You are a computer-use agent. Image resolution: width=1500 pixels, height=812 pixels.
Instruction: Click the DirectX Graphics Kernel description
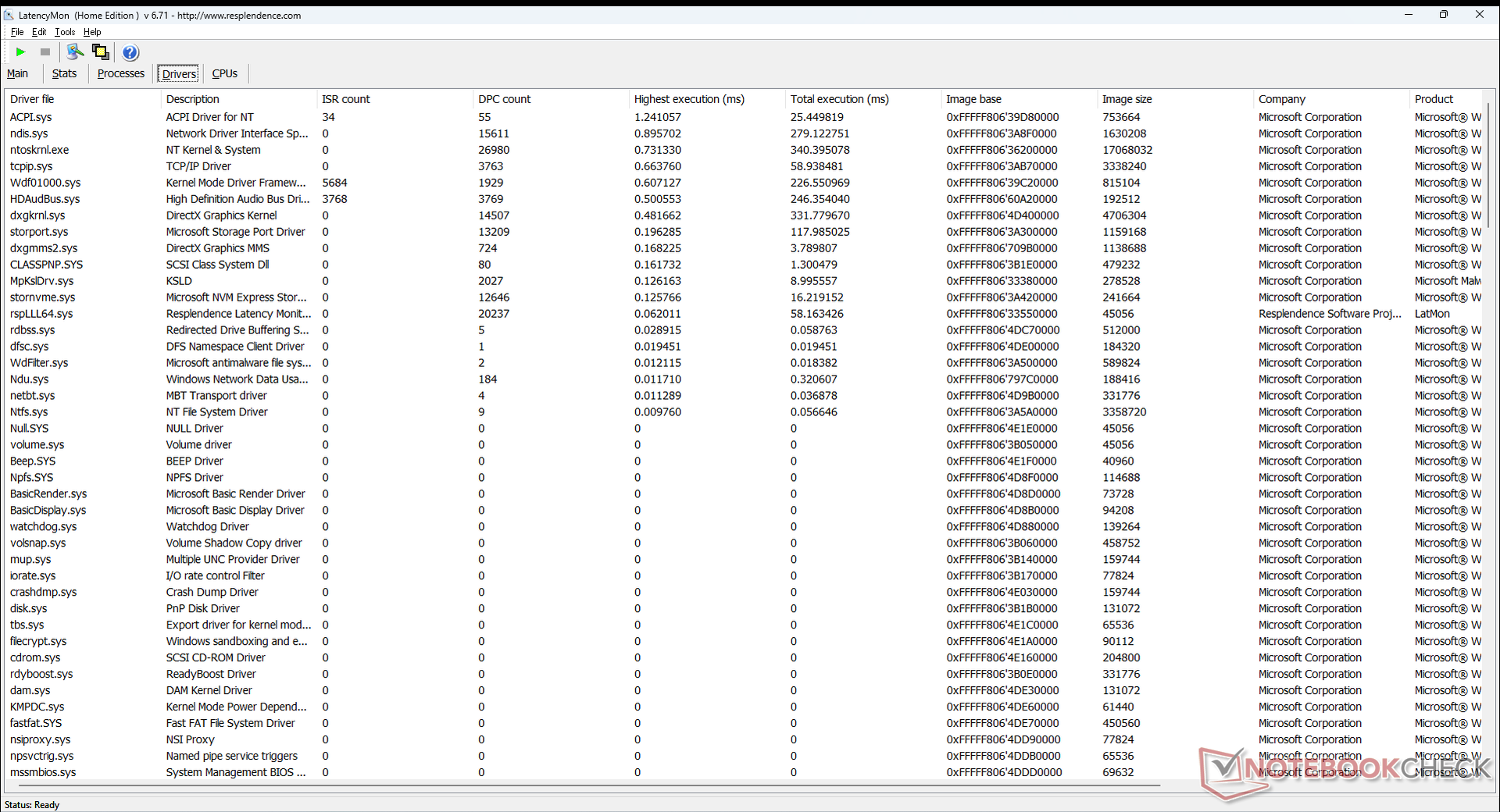[x=221, y=215]
